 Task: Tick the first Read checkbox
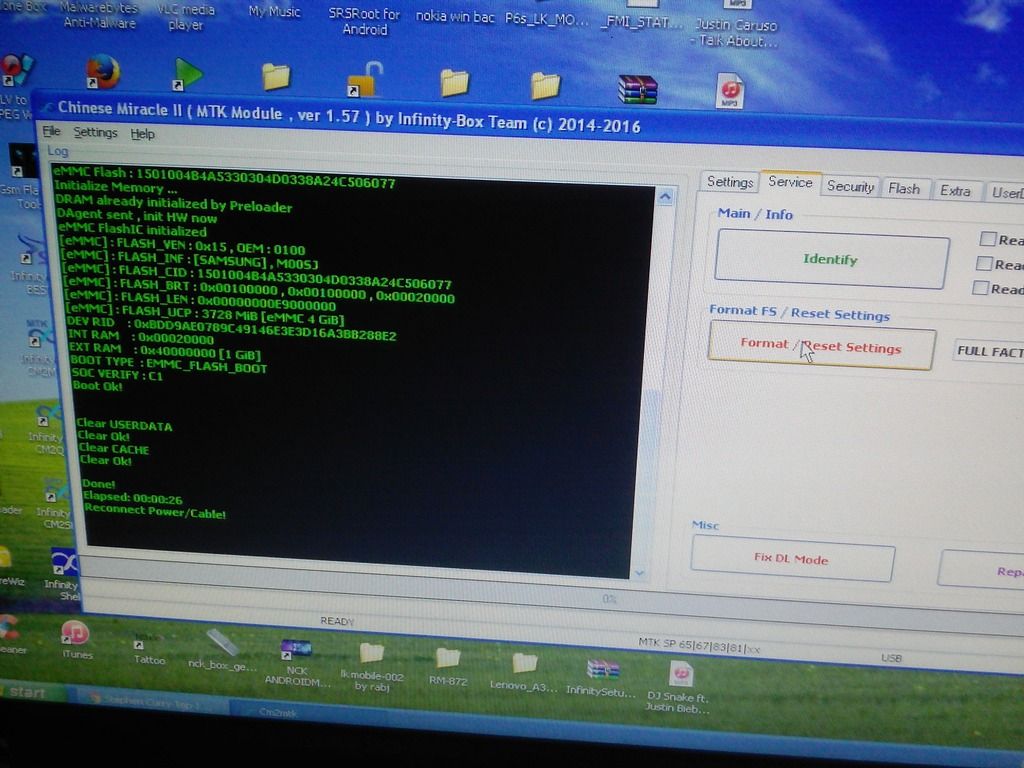point(987,239)
